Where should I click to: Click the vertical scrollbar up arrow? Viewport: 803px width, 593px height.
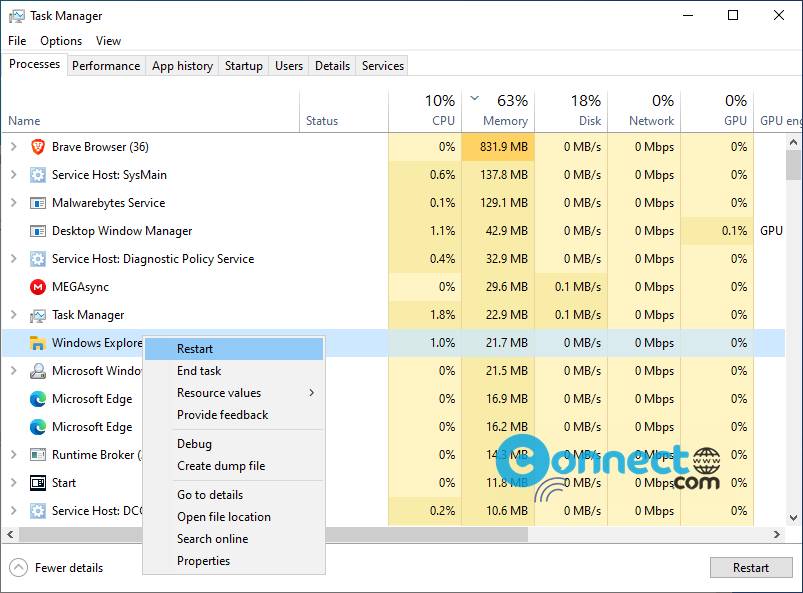coord(793,142)
